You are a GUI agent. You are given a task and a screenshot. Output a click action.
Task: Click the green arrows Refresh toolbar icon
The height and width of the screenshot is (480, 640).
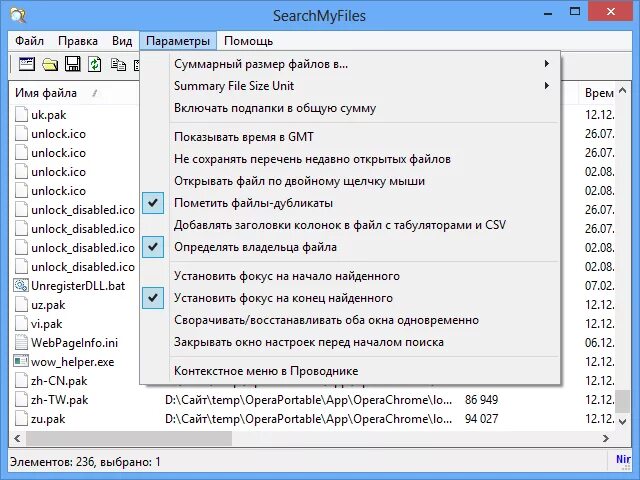click(95, 64)
